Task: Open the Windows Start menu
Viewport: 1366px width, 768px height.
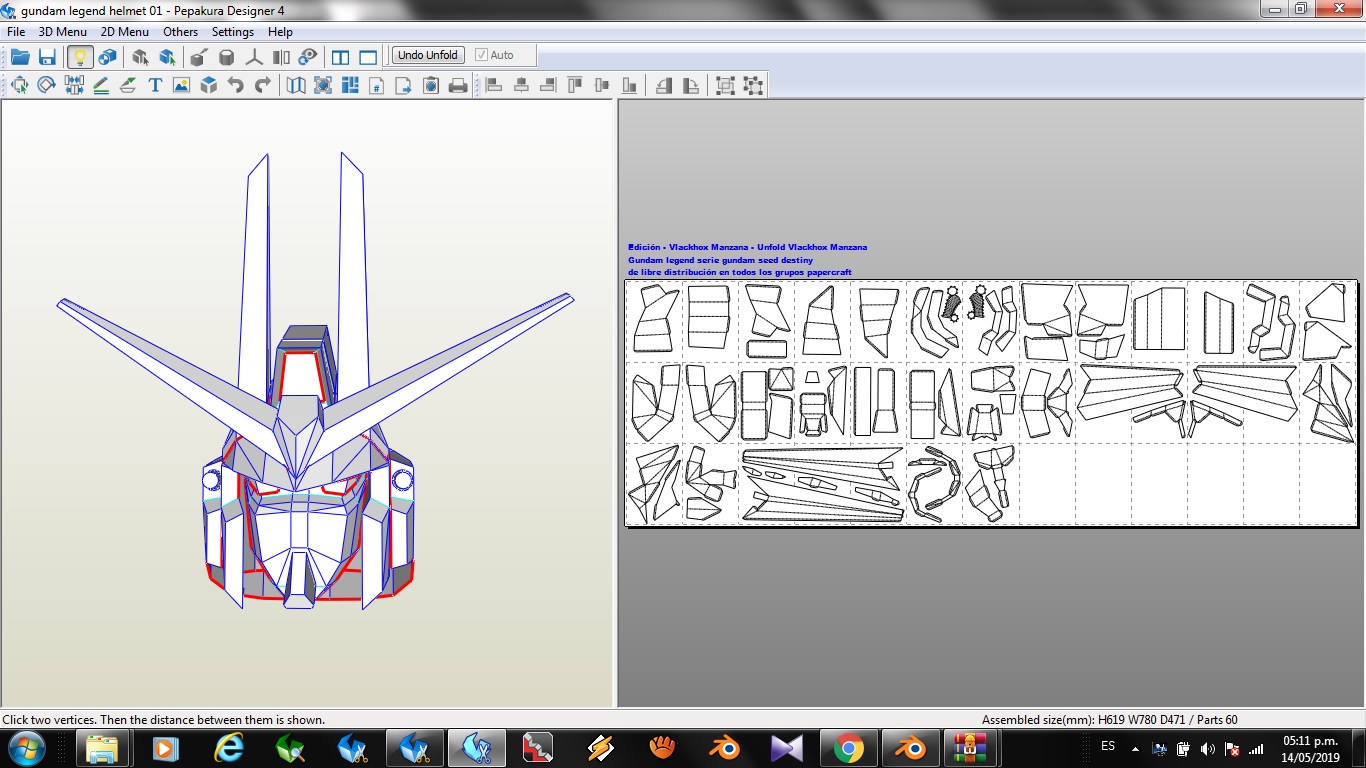Action: [x=26, y=748]
